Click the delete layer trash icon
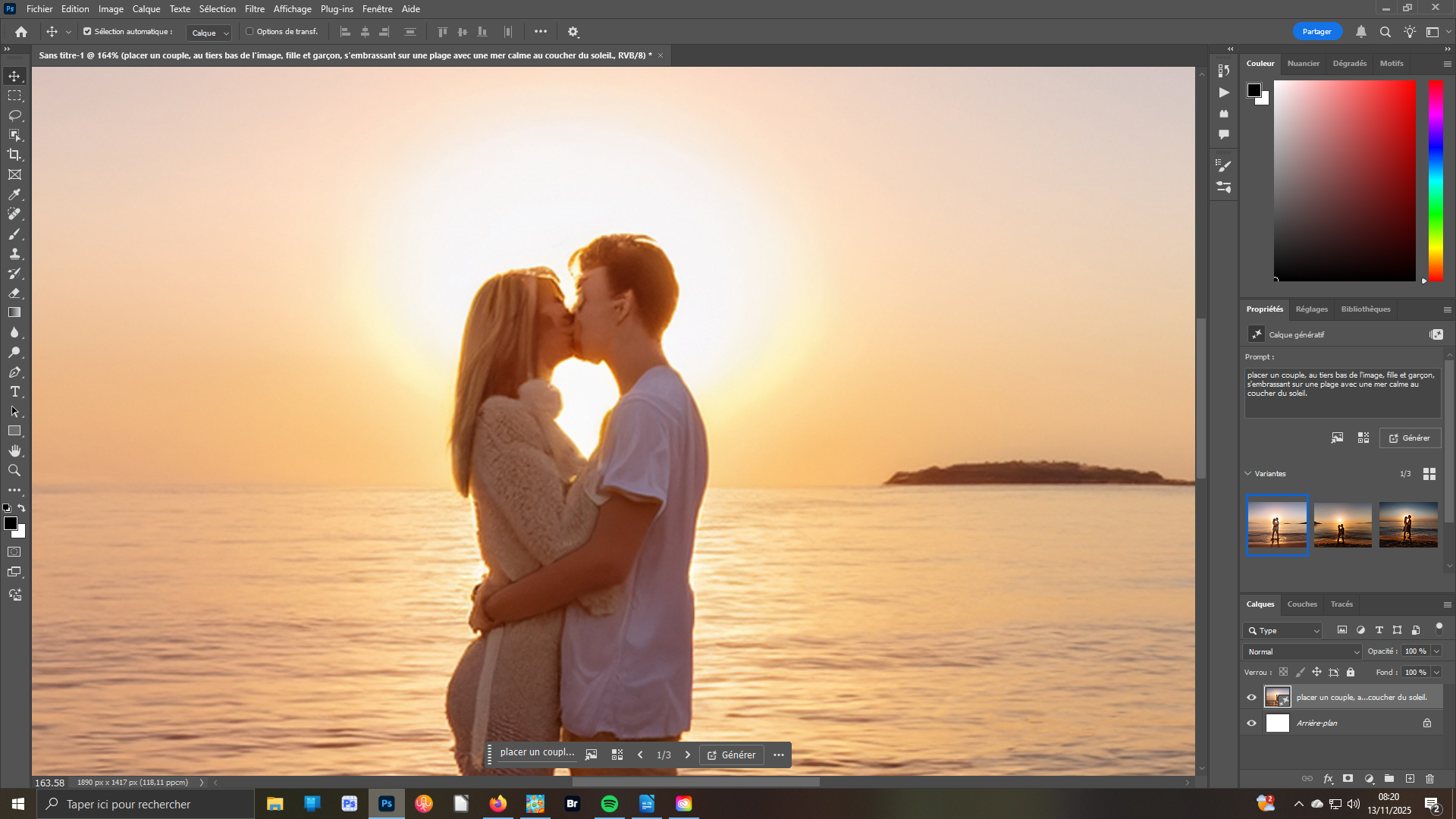The image size is (1456, 819). pyautogui.click(x=1429, y=779)
